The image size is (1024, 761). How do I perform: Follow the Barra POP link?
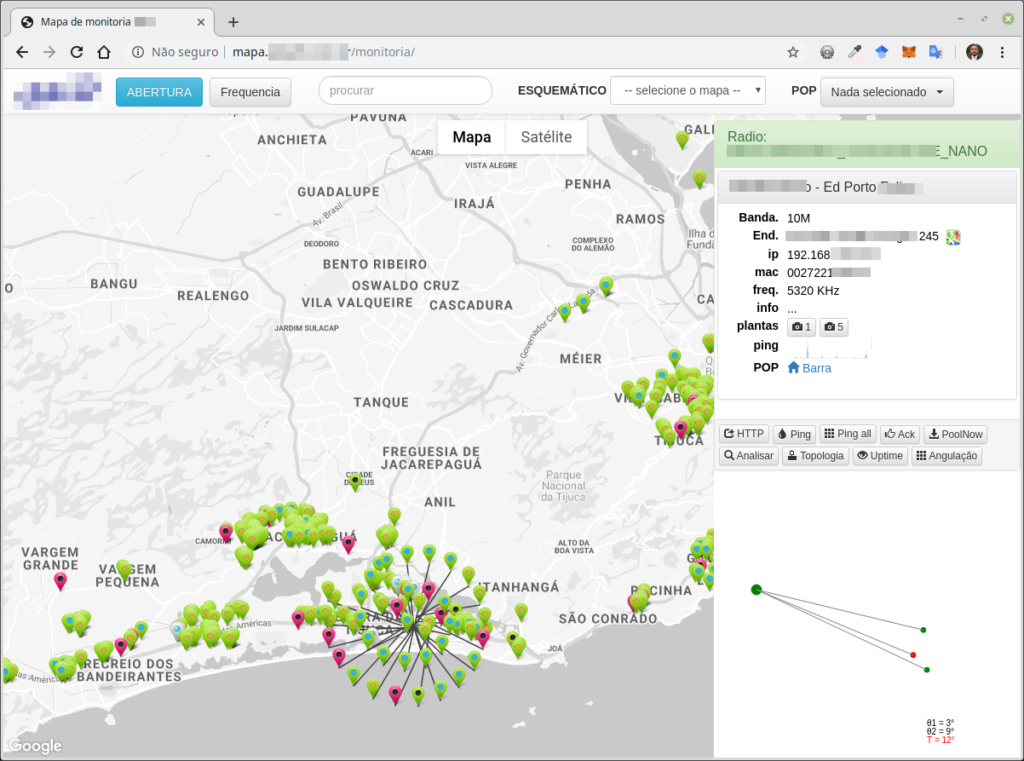[x=816, y=368]
